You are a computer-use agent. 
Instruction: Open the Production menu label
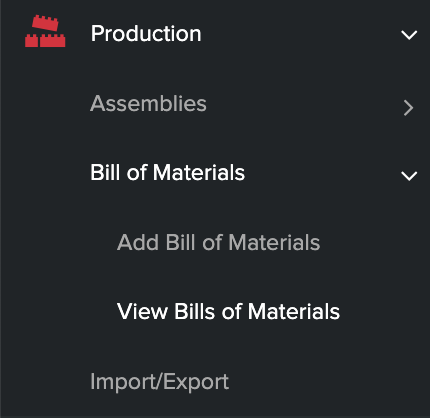point(146,34)
